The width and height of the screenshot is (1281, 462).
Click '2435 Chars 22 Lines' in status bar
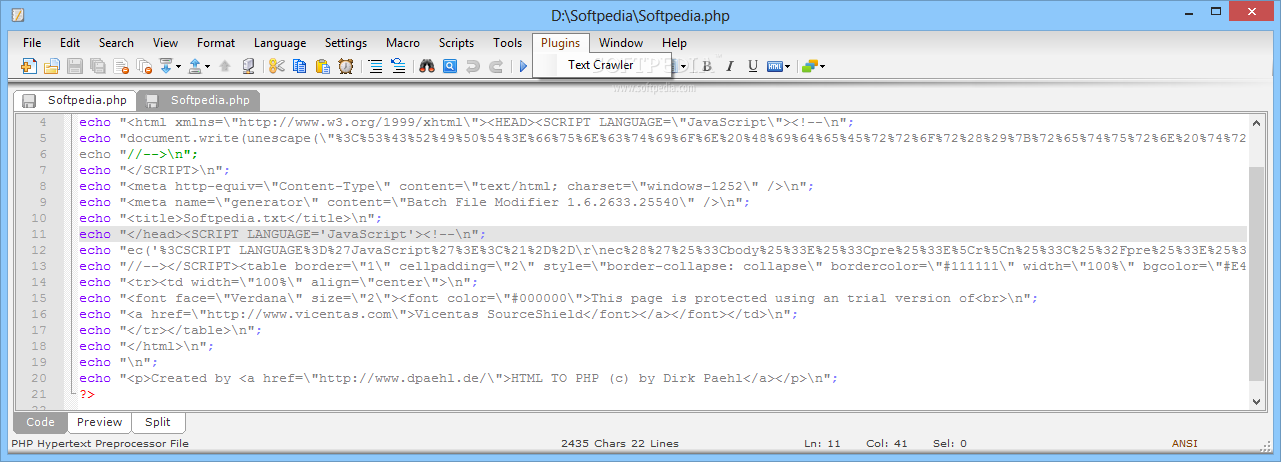click(620, 443)
